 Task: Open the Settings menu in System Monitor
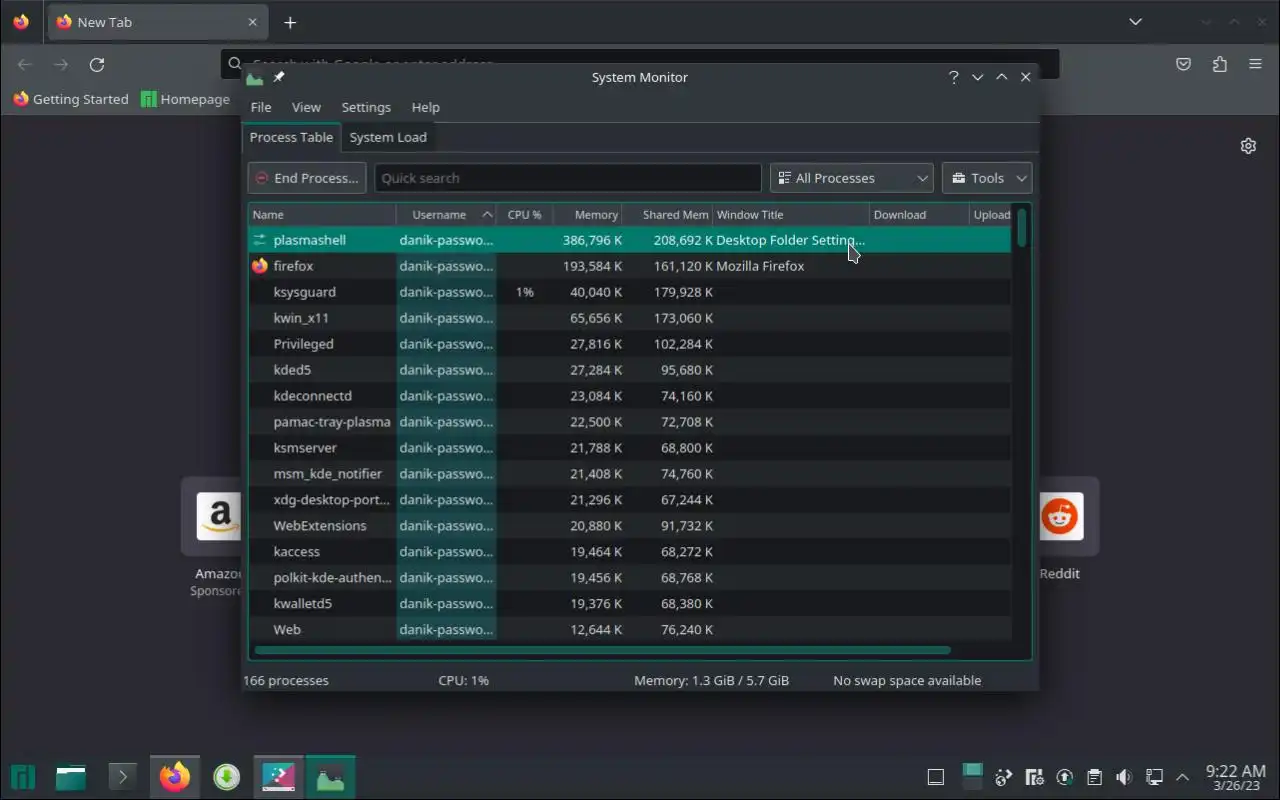[366, 107]
